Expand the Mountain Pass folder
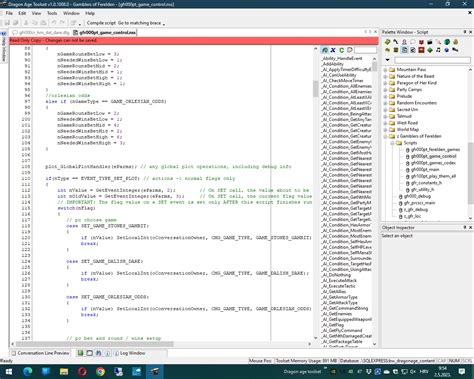 [385, 70]
